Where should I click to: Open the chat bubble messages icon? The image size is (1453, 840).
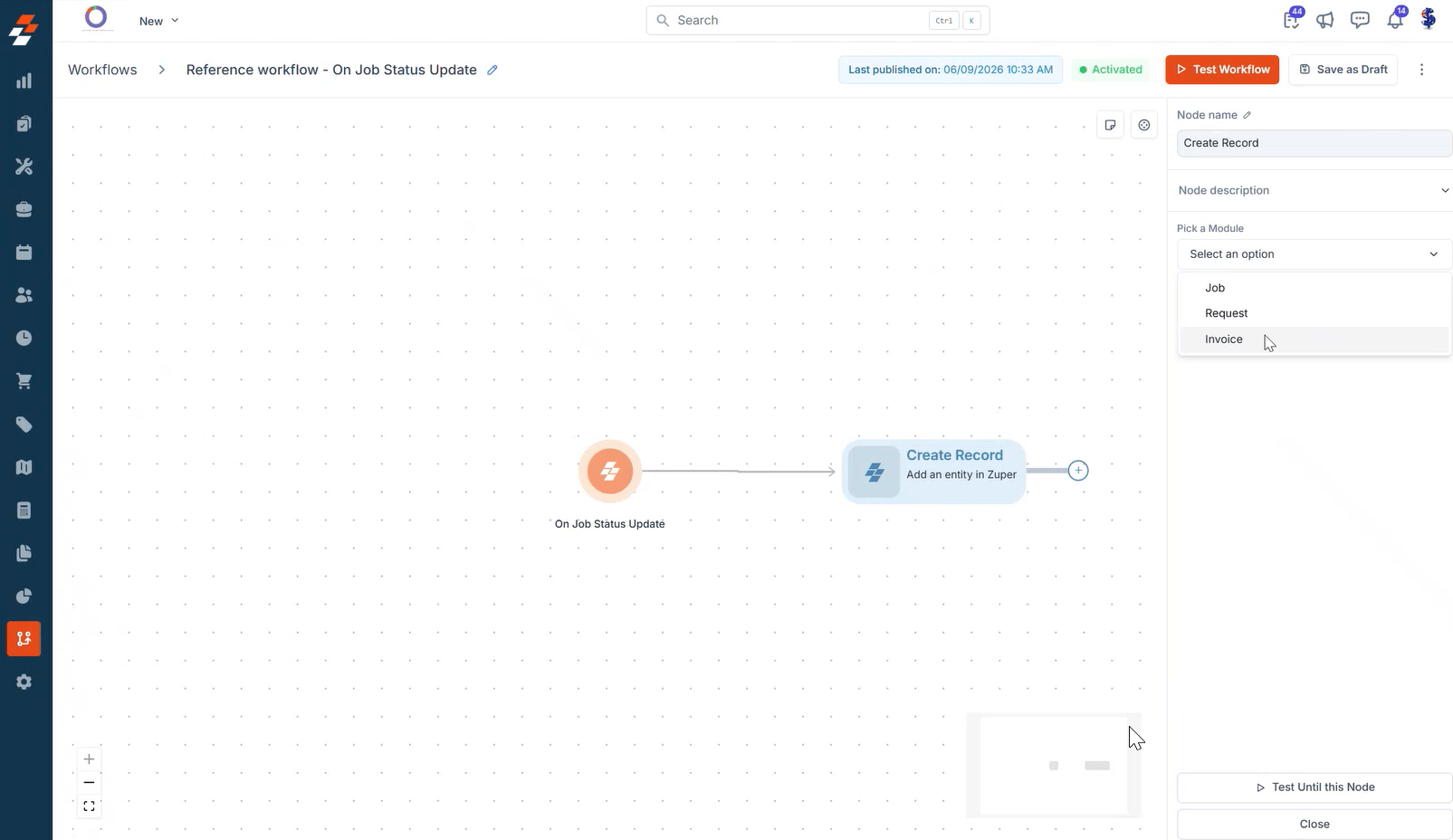pos(1360,20)
